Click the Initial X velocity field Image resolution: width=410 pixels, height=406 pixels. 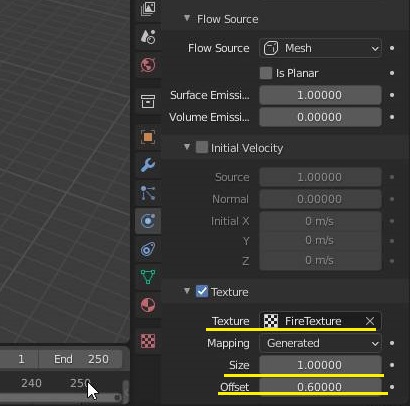point(320,221)
